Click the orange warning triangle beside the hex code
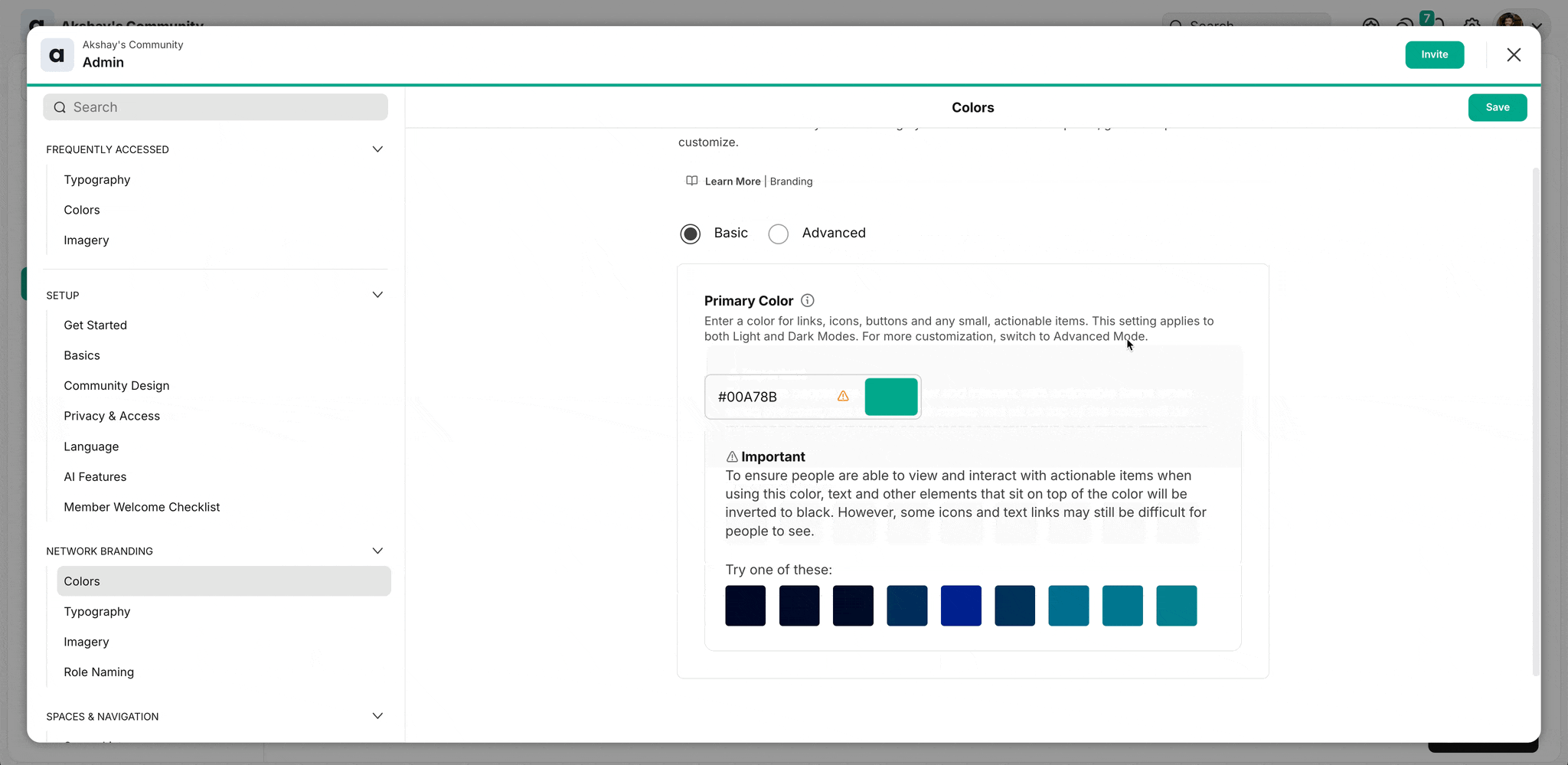Screen dimensions: 1568x765 coord(843,397)
